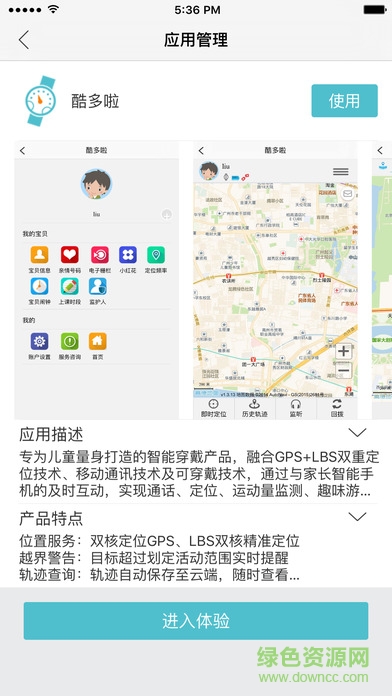392x696 pixels.
Task: Expand the 产品特点 section chevron
Action: tap(357, 517)
